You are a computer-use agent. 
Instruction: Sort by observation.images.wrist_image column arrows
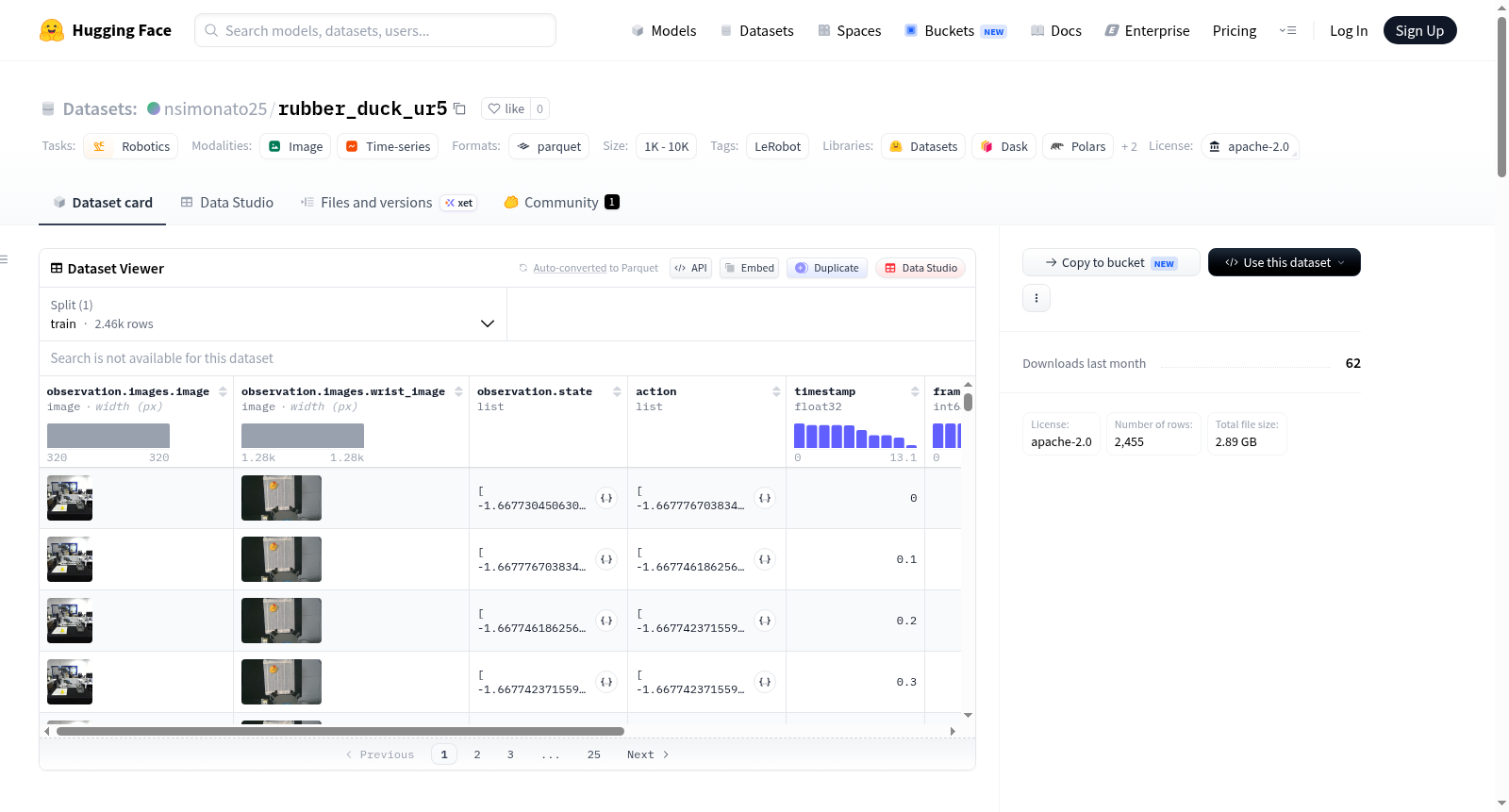458,391
